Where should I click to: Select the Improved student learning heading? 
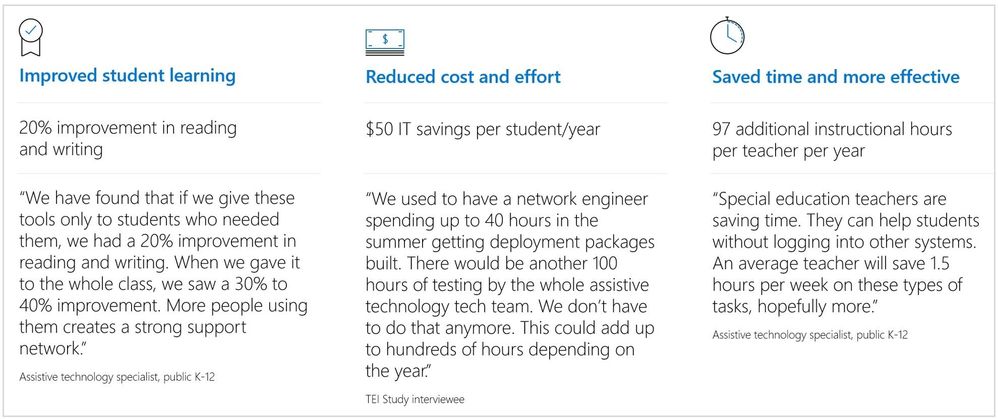pos(128,77)
